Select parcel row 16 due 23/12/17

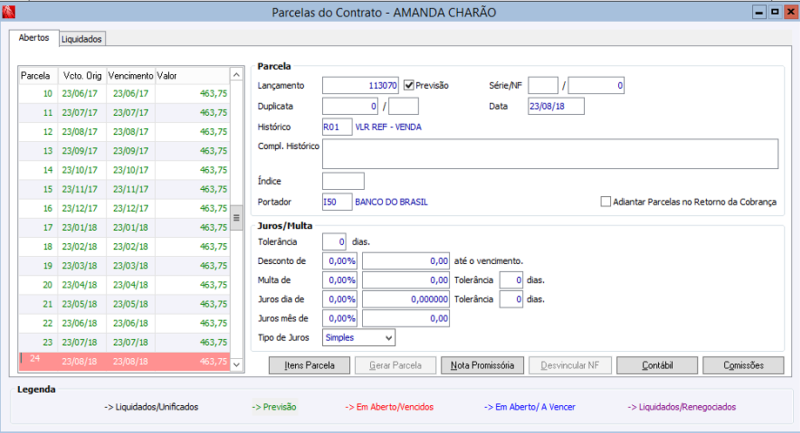124,208
